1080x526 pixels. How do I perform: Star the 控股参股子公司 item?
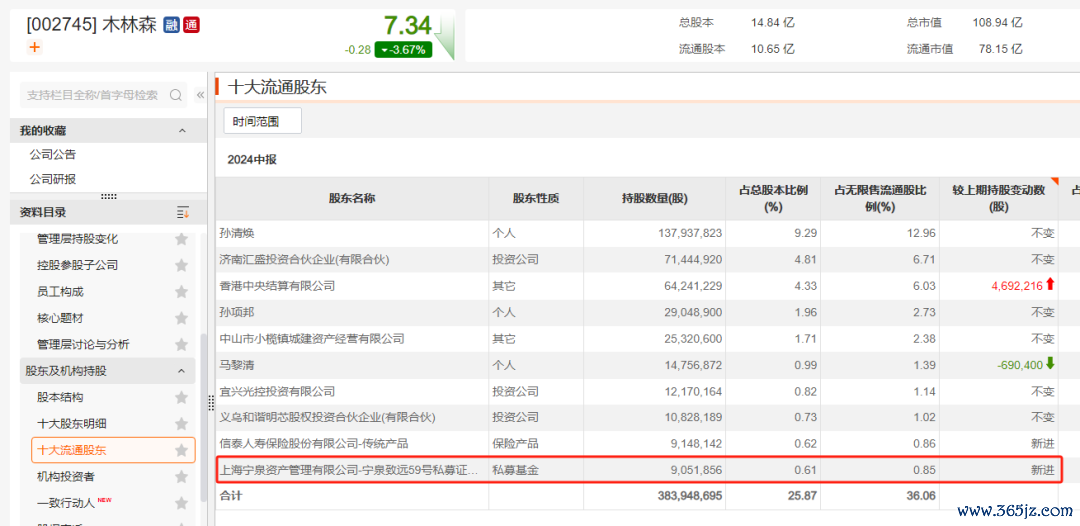[x=181, y=265]
